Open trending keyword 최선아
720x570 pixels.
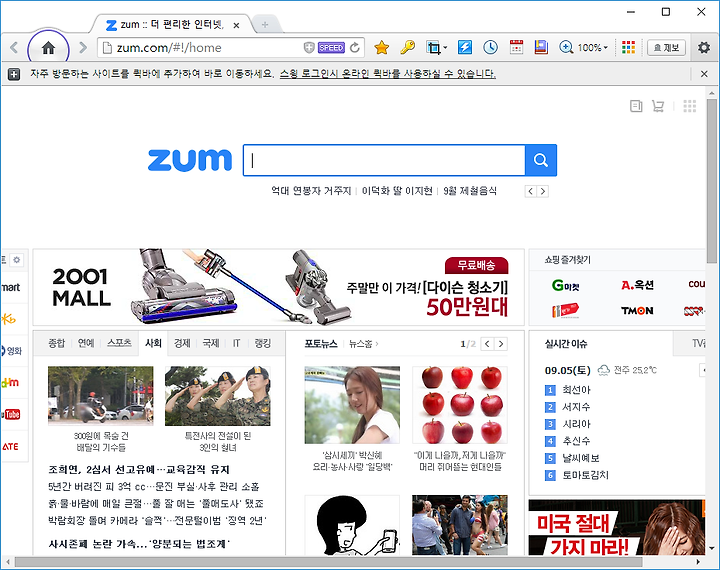(x=576, y=390)
